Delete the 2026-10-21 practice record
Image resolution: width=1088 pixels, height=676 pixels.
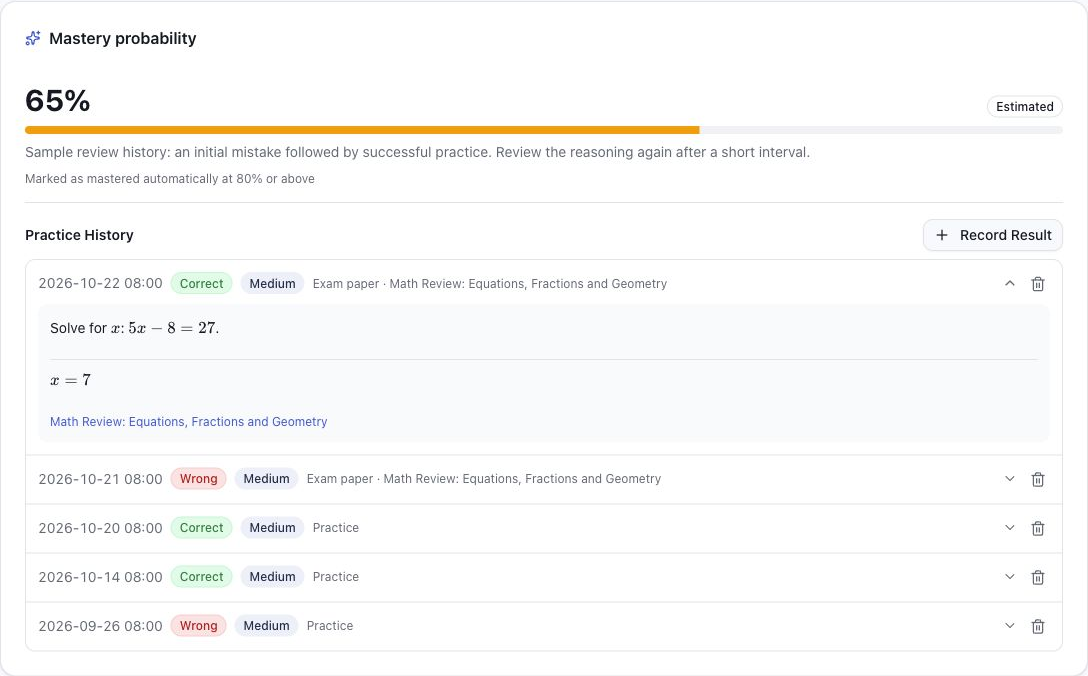pos(1037,480)
